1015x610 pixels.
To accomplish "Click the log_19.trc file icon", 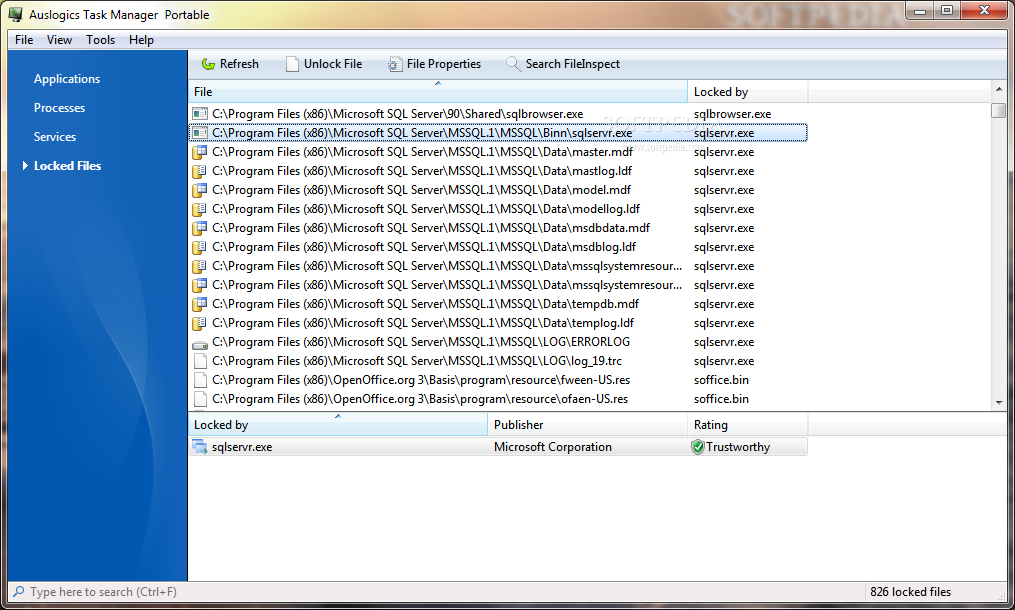I will 200,361.
